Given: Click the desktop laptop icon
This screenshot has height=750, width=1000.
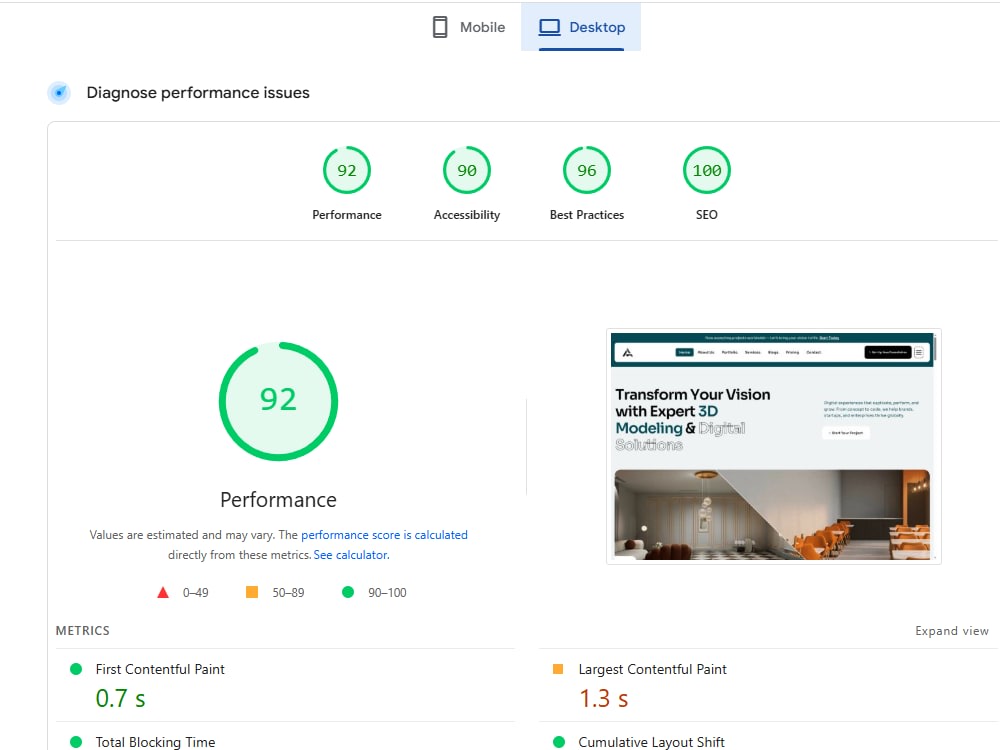Looking at the screenshot, I should [x=549, y=27].
